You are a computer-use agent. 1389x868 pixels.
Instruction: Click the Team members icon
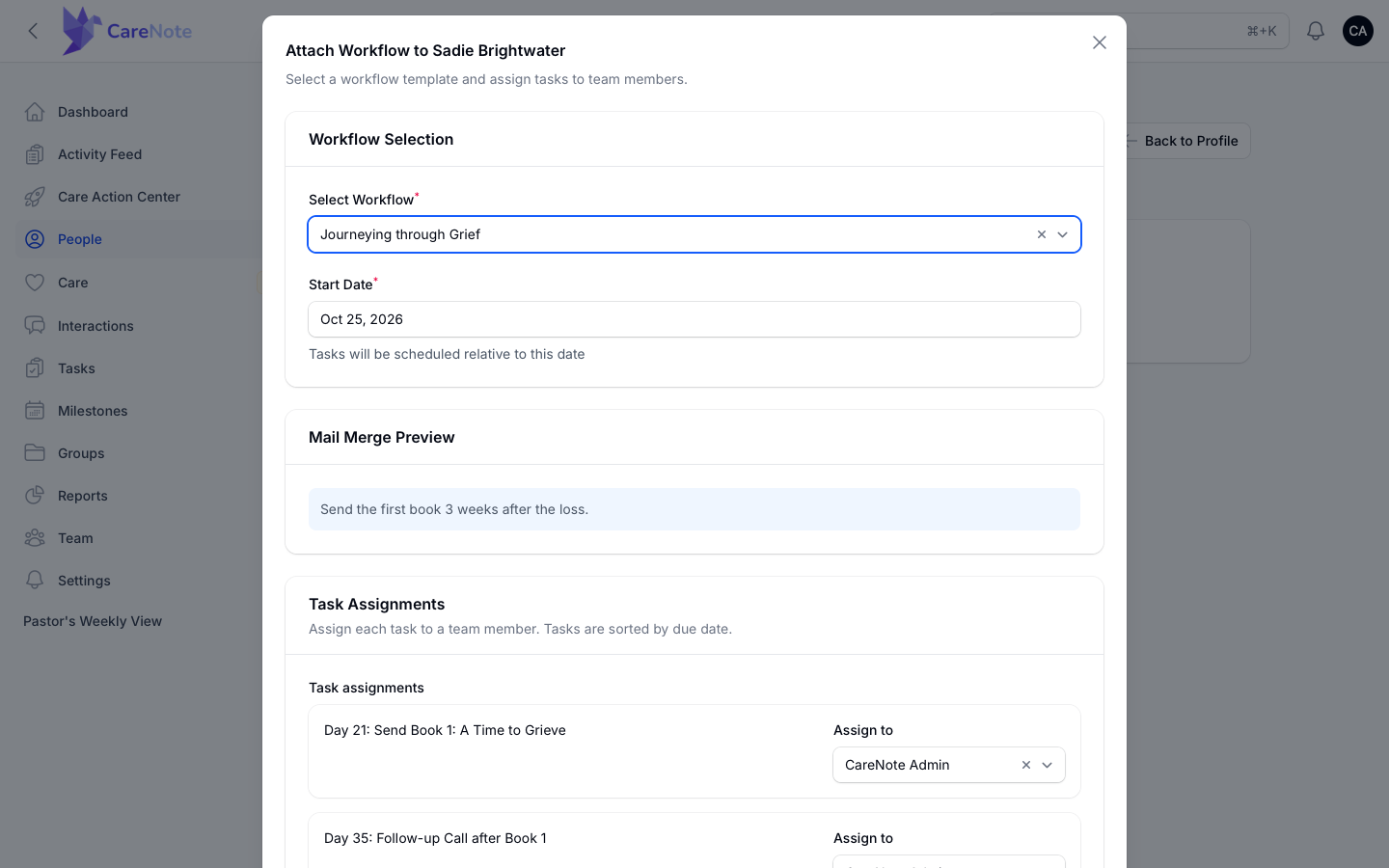click(x=35, y=538)
